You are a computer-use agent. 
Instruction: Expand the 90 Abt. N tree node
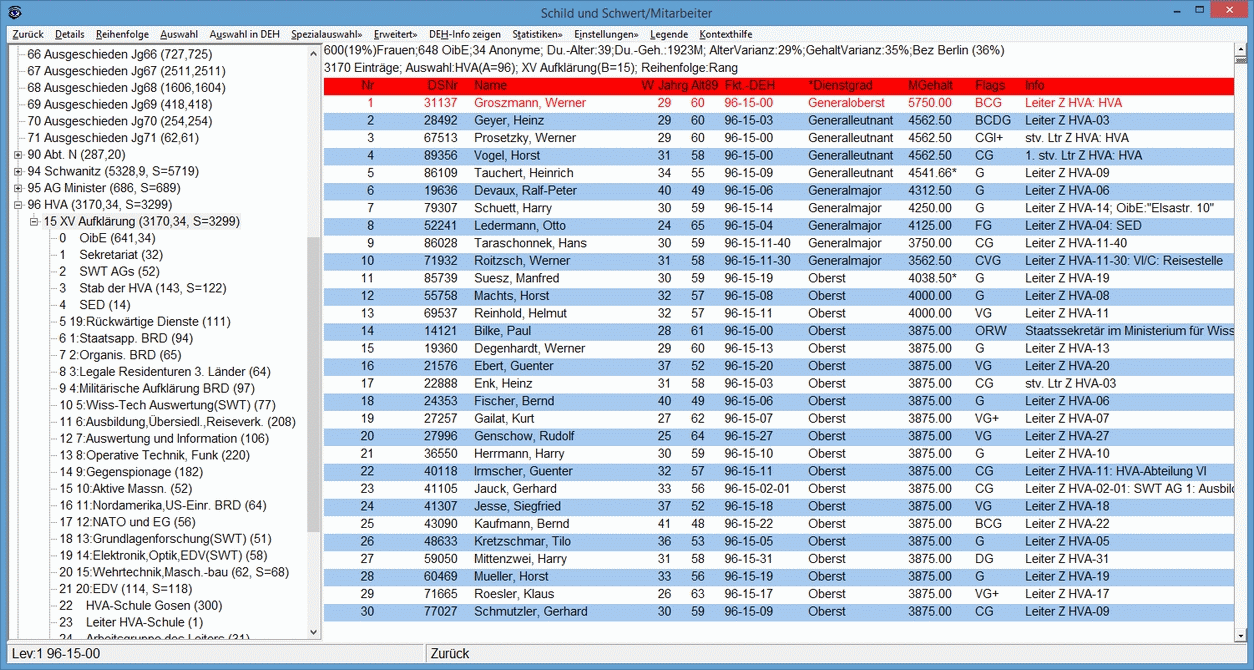point(18,155)
